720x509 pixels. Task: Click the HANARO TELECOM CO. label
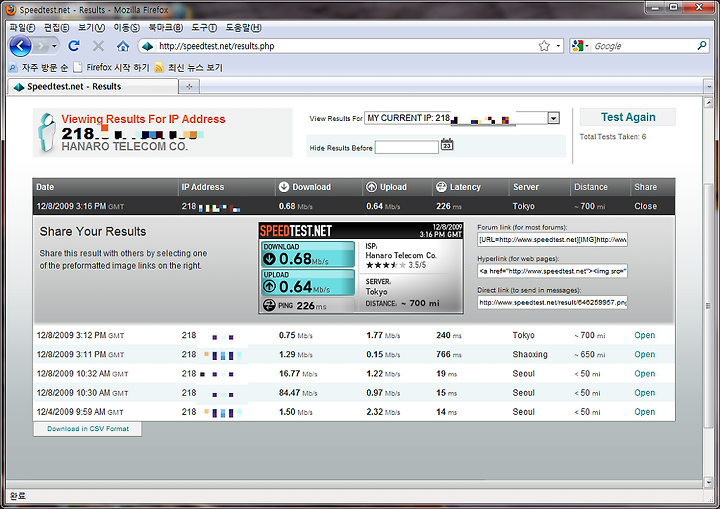(x=124, y=147)
